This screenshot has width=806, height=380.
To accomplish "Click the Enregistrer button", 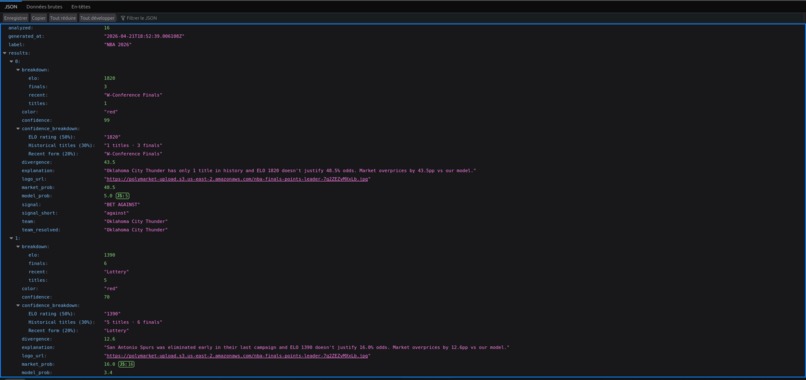I will point(15,18).
